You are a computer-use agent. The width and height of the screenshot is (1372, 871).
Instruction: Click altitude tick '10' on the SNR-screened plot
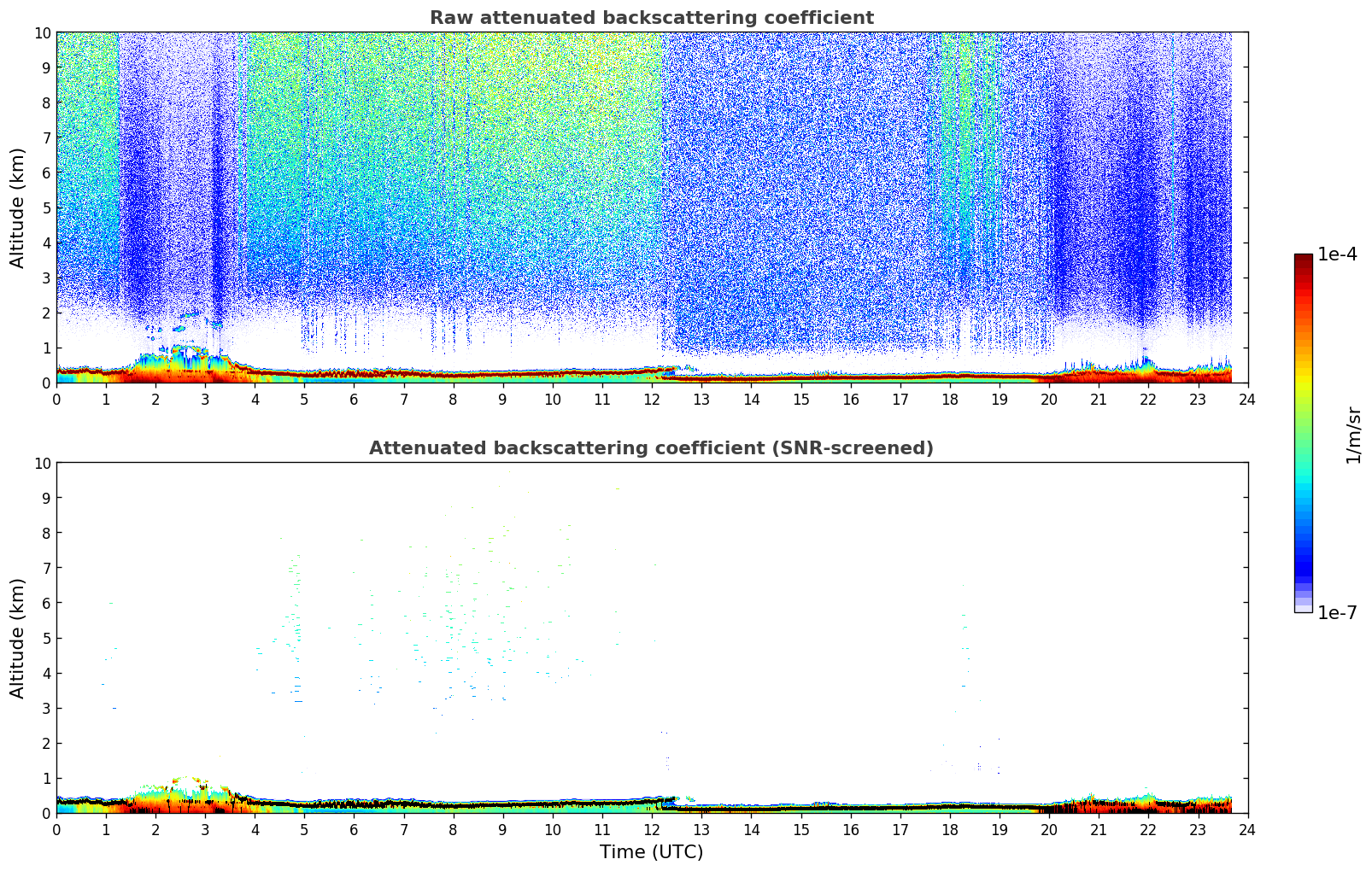(42, 463)
